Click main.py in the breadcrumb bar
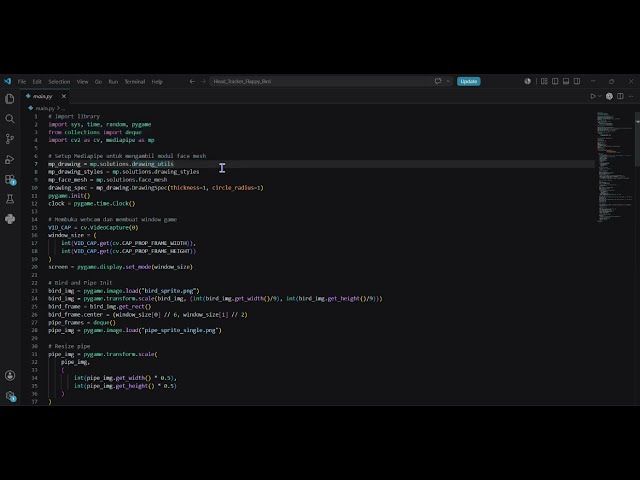Viewport: 640px width, 480px height. 45,108
